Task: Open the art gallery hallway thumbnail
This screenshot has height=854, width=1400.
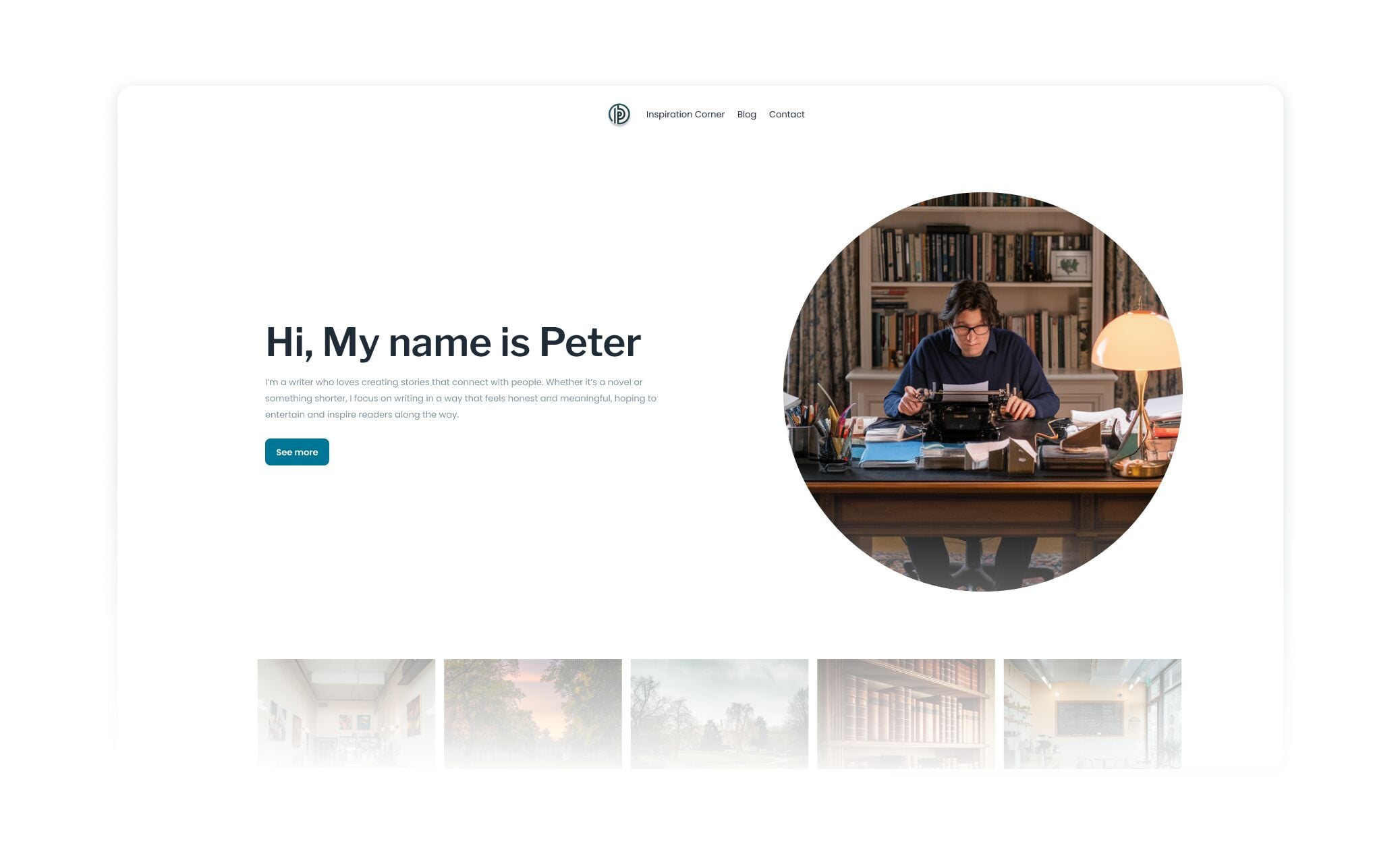Action: 346,714
